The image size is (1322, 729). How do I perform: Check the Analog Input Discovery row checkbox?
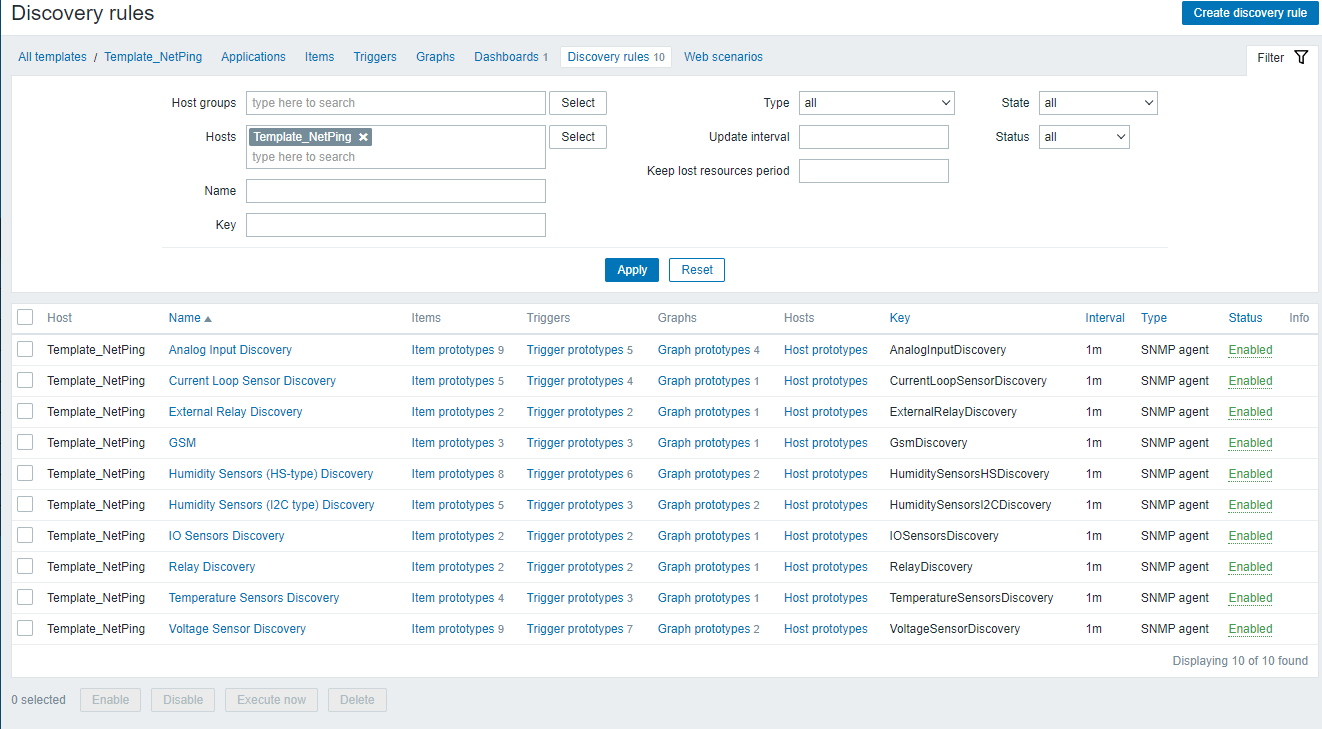click(x=25, y=349)
